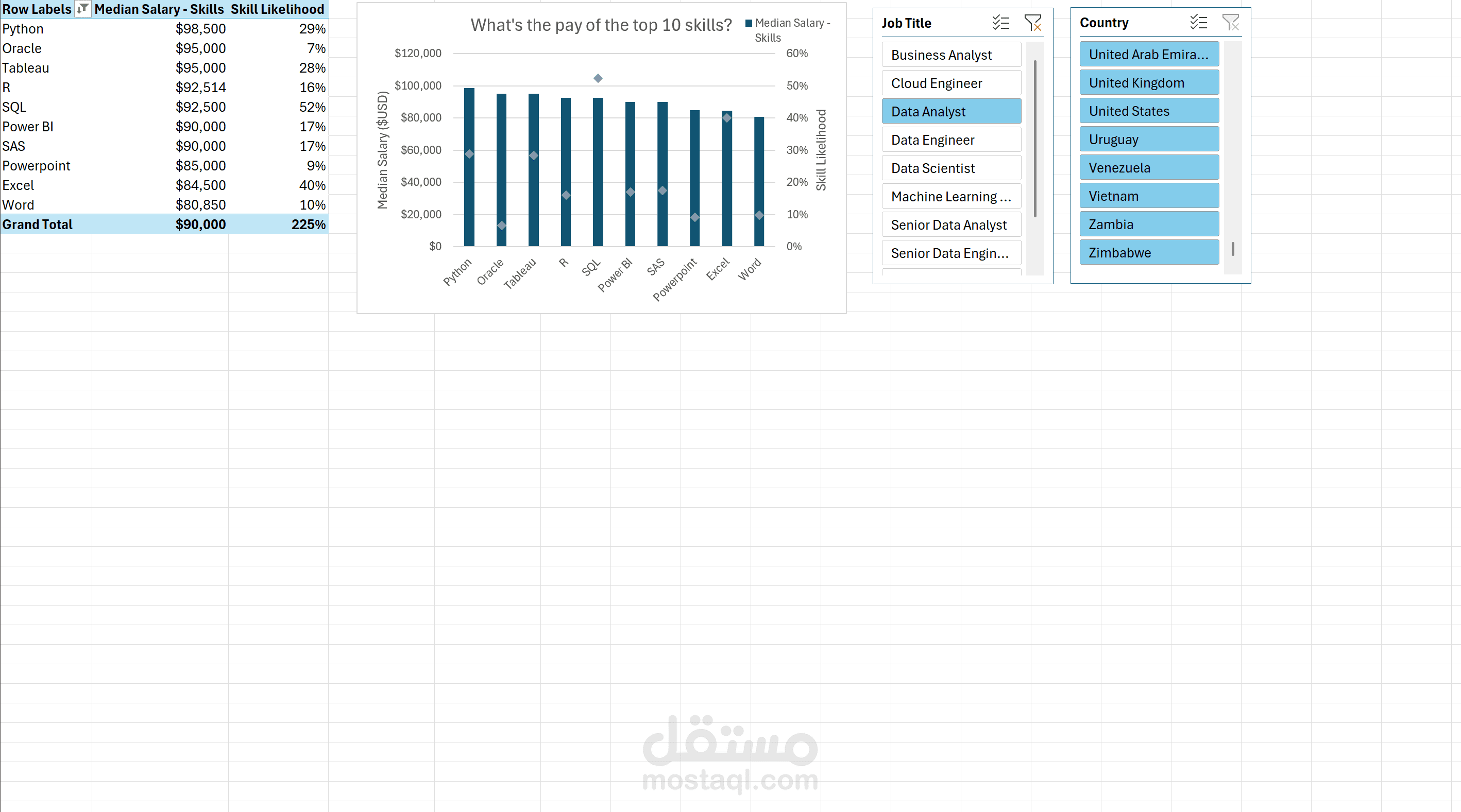Screen dimensions: 1461x812
Task: Click Clear Filter icon in Country slicer
Action: click(x=1230, y=23)
